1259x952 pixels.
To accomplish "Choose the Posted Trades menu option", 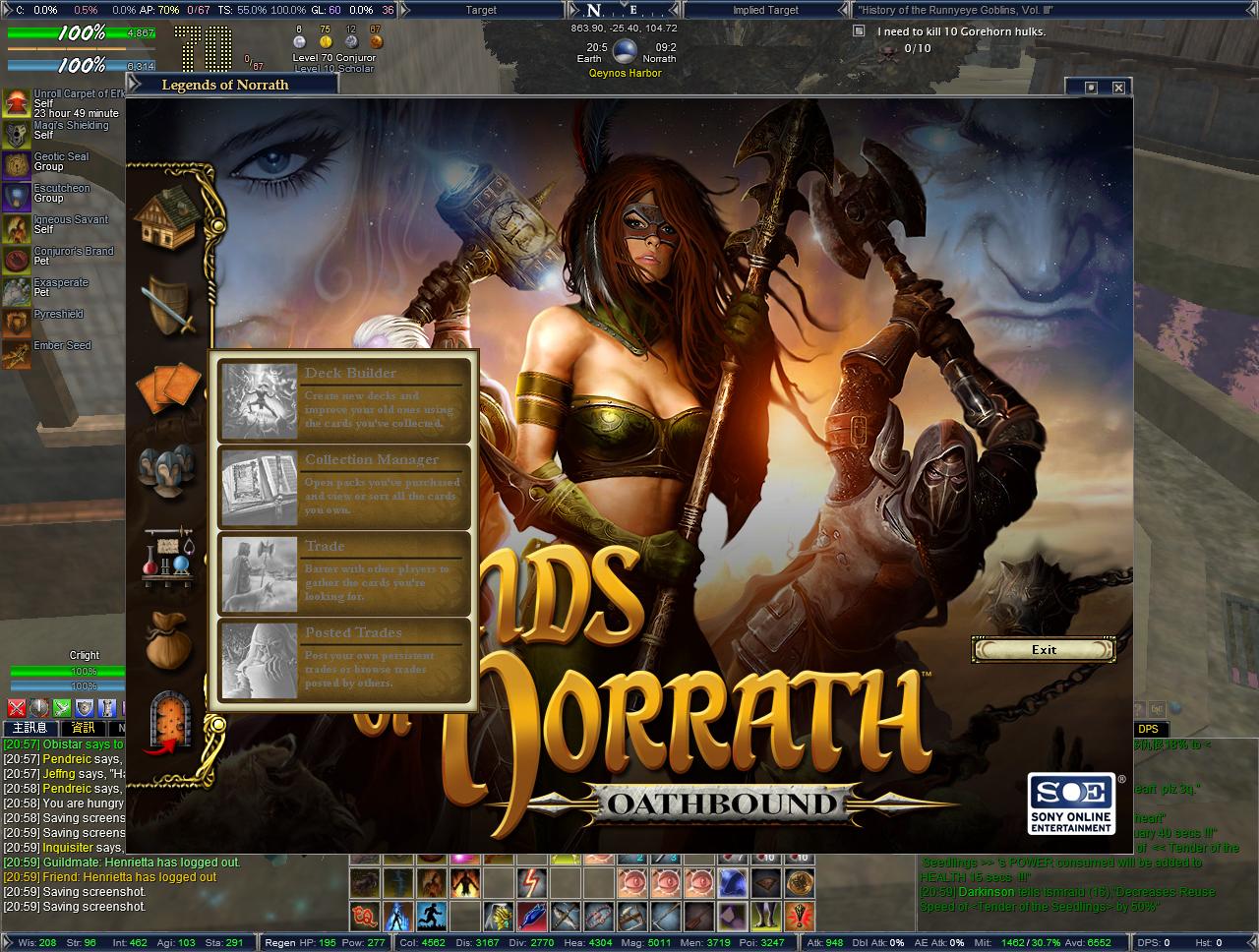I will pos(342,660).
